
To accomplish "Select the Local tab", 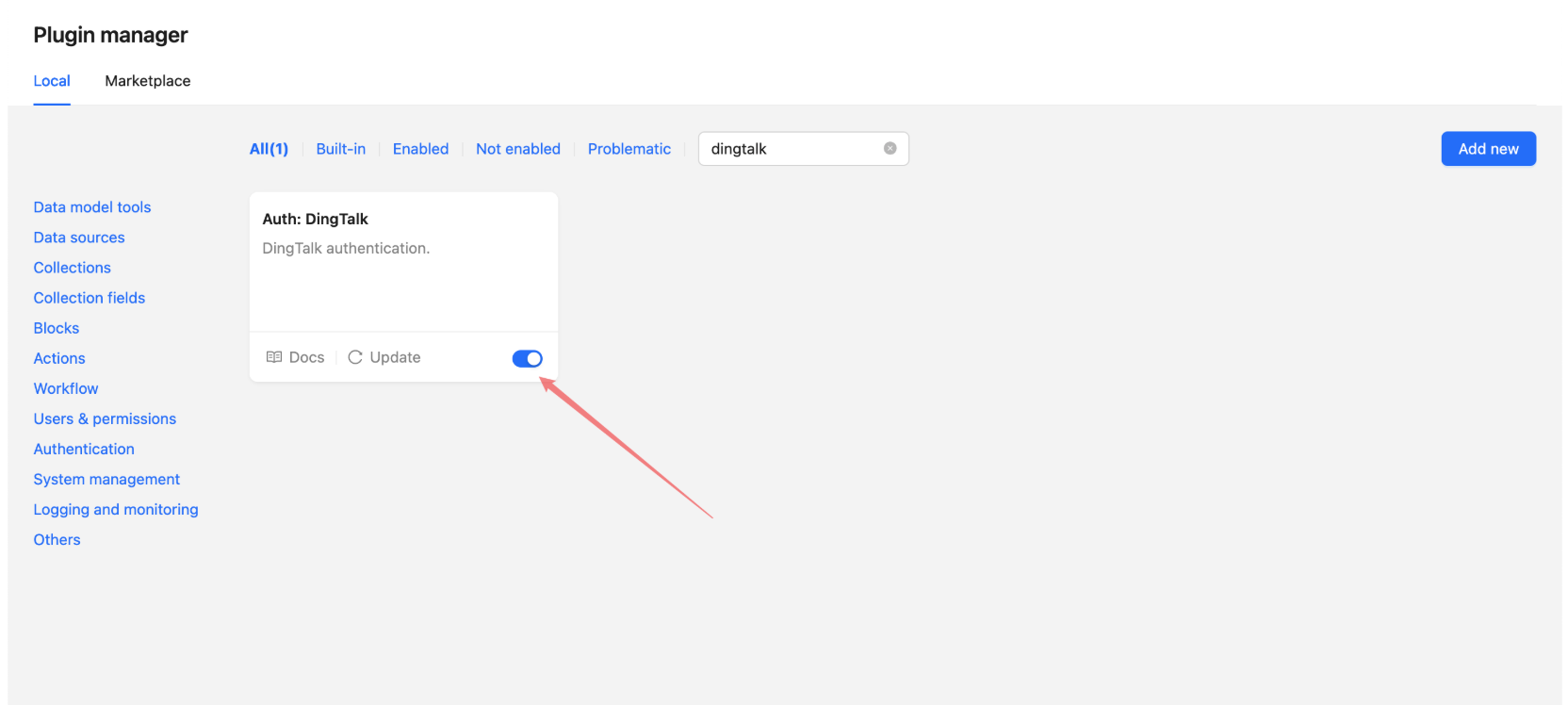I will point(52,81).
